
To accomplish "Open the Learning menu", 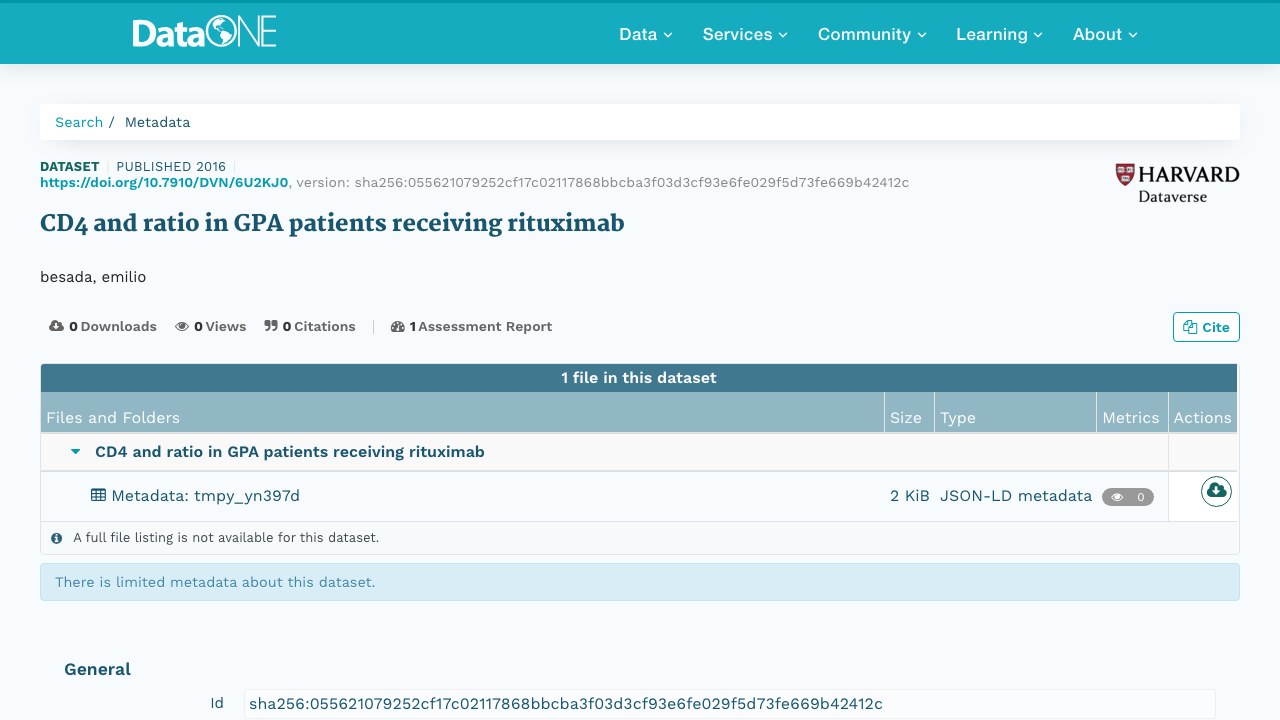I will 999,34.
